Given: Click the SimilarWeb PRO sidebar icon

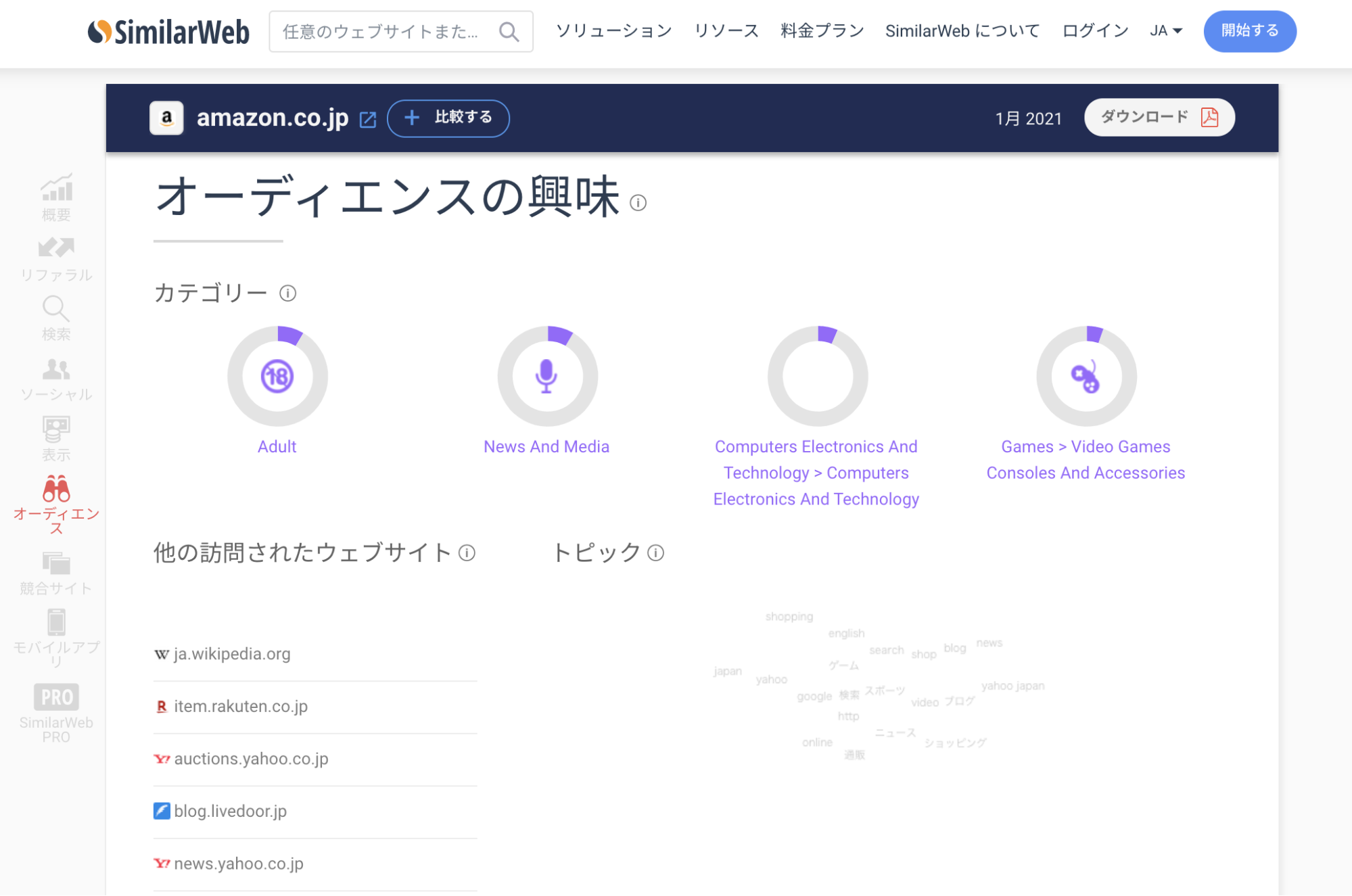Looking at the screenshot, I should 56,712.
